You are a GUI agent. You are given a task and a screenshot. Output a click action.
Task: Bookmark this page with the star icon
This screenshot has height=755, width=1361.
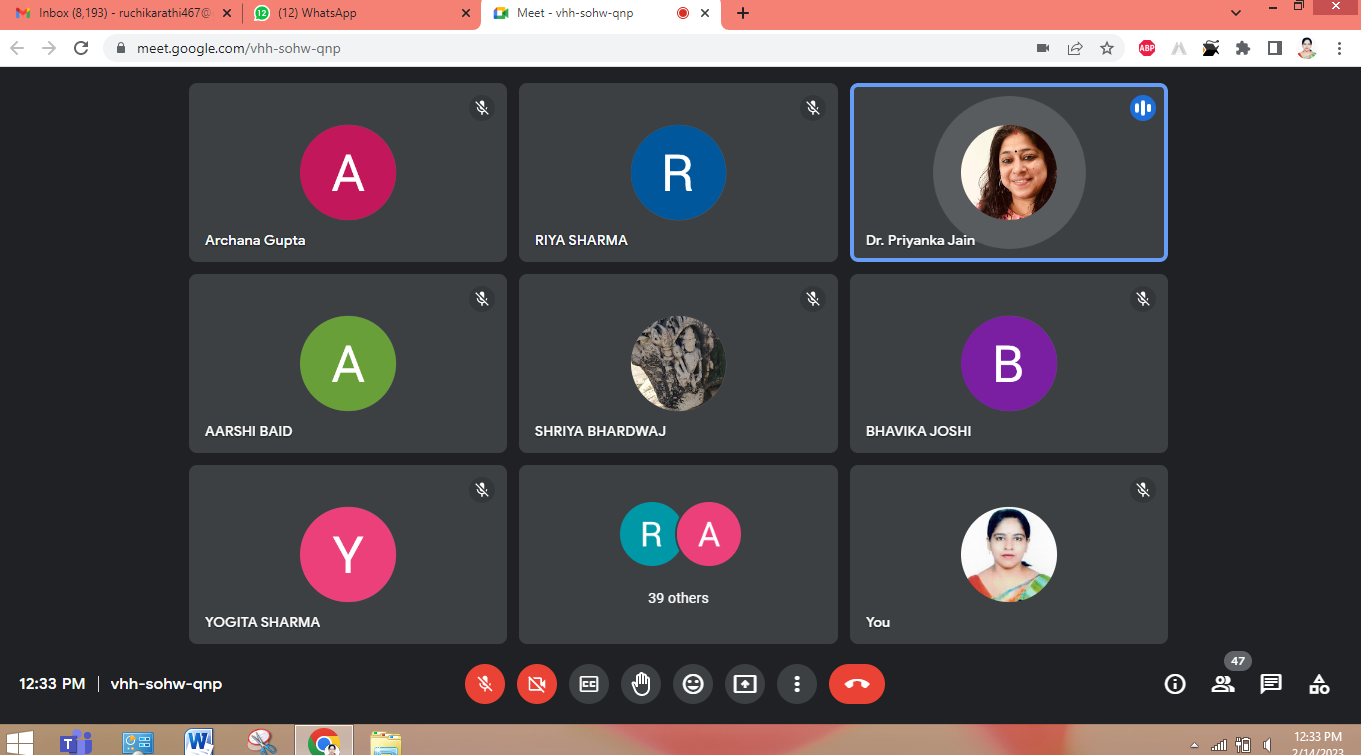1107,48
